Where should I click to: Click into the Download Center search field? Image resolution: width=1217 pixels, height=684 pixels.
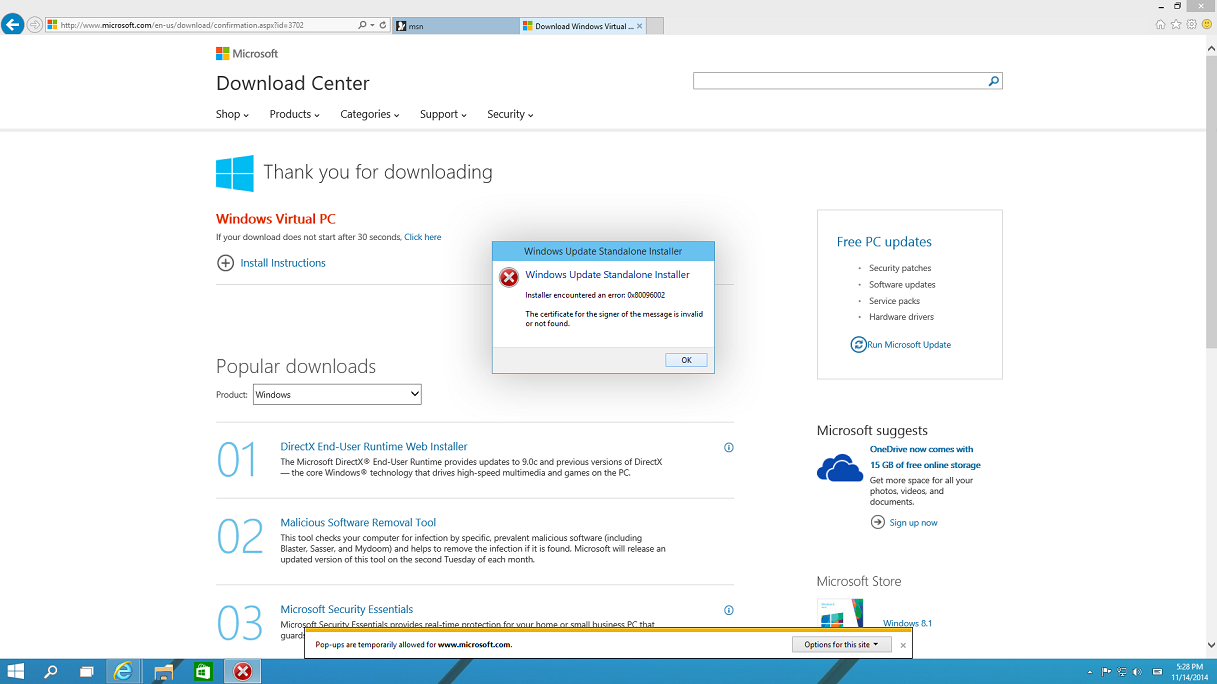tap(840, 81)
